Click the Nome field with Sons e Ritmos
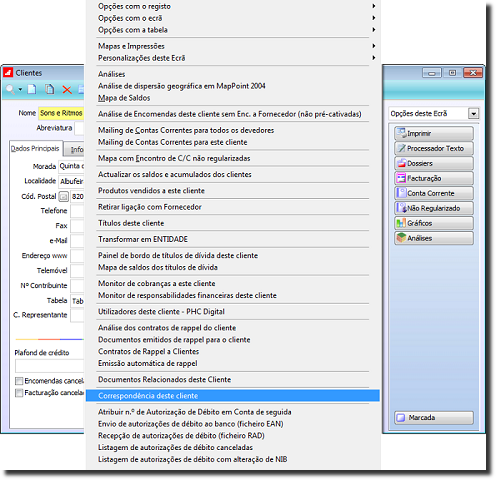 pyautogui.click(x=61, y=113)
